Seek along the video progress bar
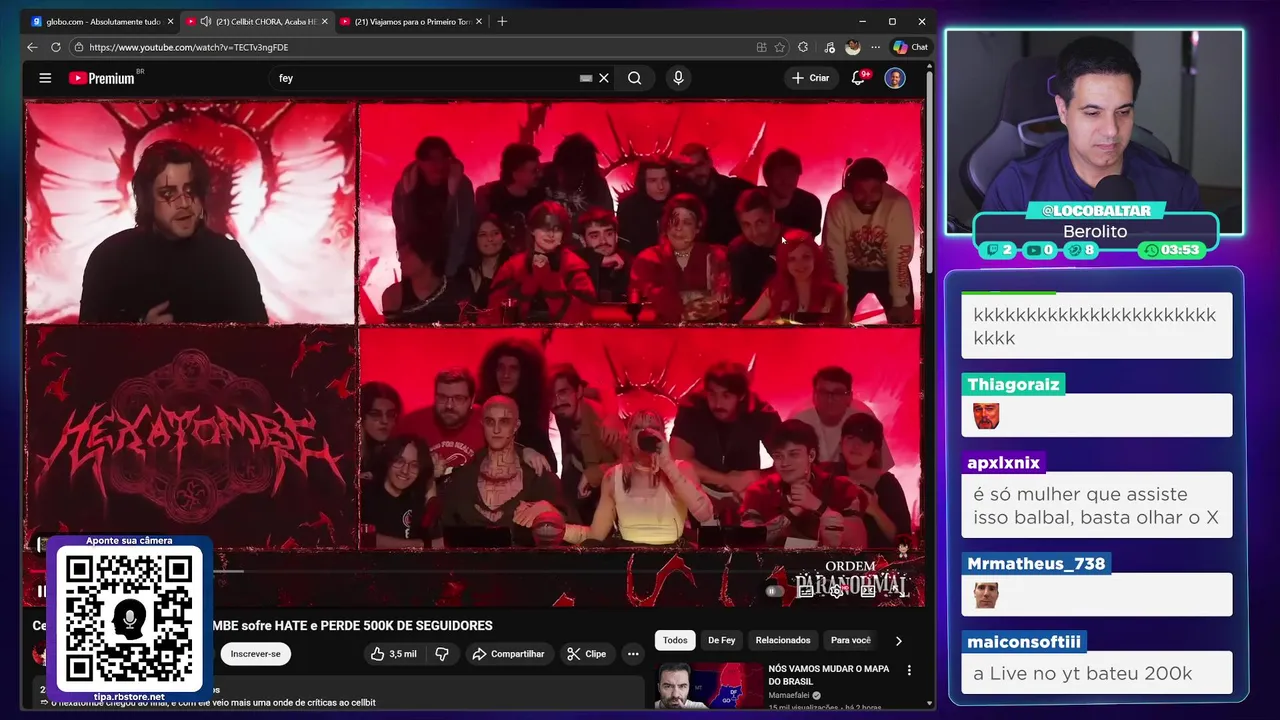 475,571
